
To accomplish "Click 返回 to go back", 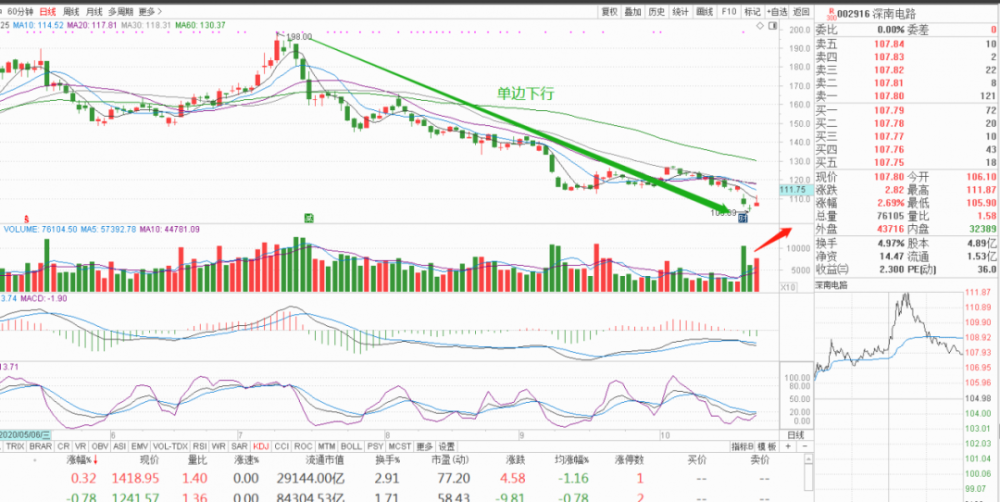I will point(801,11).
